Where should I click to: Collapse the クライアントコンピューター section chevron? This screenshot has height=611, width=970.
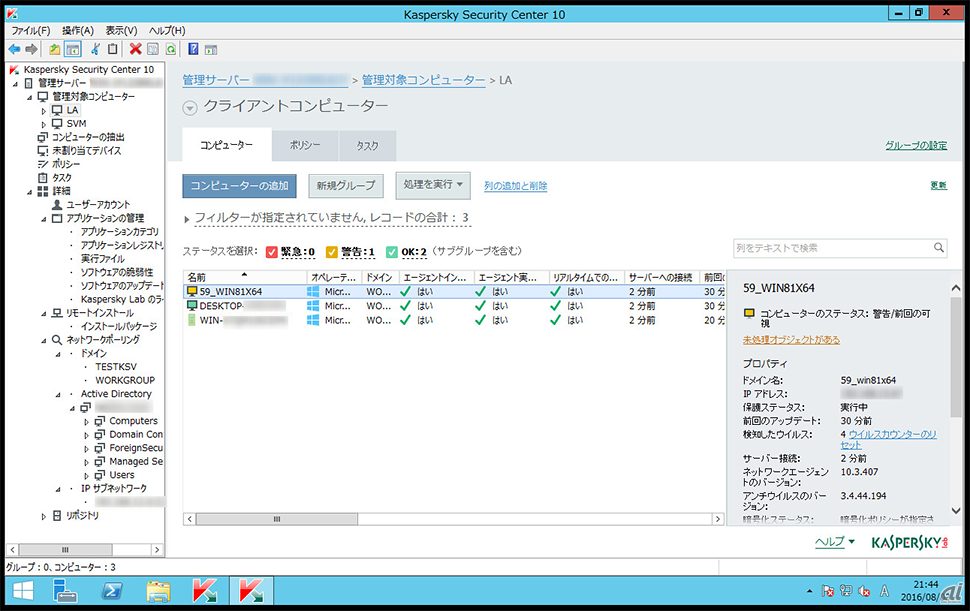pos(190,108)
